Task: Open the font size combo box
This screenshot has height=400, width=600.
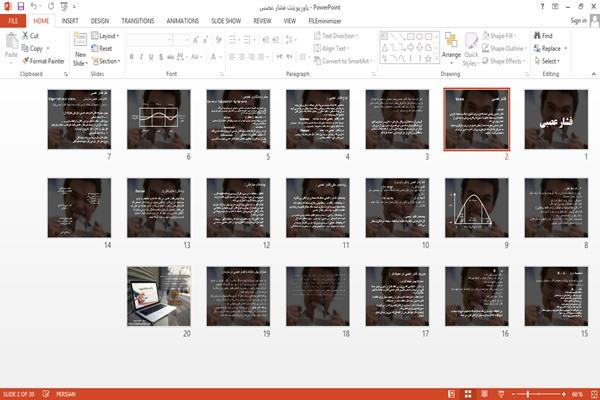Action: click(x=181, y=40)
